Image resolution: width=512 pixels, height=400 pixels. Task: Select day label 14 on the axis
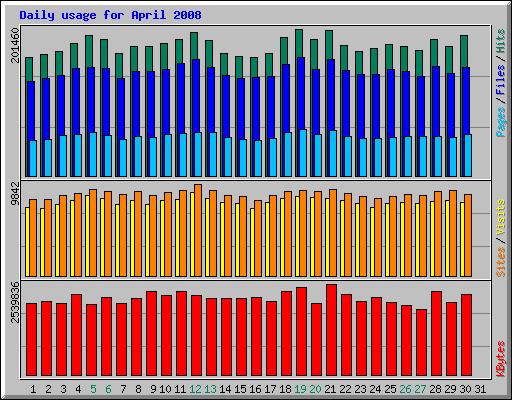click(x=225, y=389)
